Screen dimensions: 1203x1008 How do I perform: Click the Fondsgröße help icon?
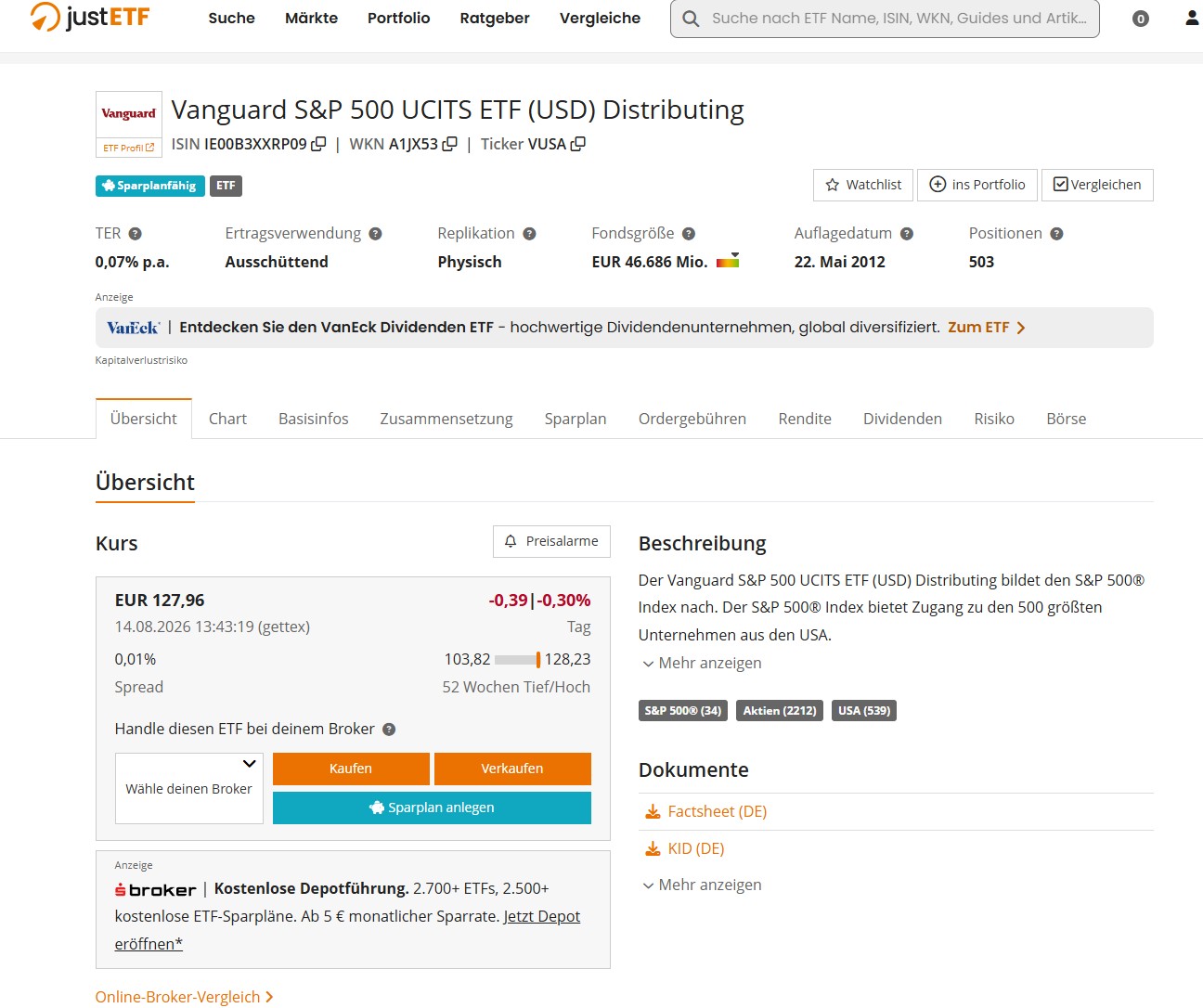click(x=689, y=234)
